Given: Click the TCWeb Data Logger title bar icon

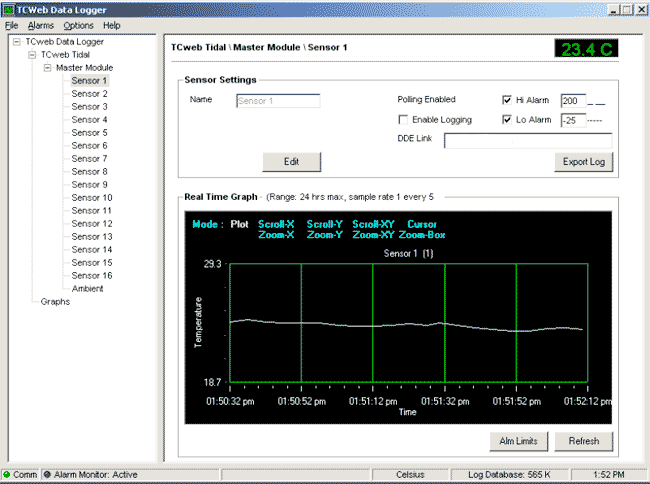Looking at the screenshot, I should coord(8,10).
